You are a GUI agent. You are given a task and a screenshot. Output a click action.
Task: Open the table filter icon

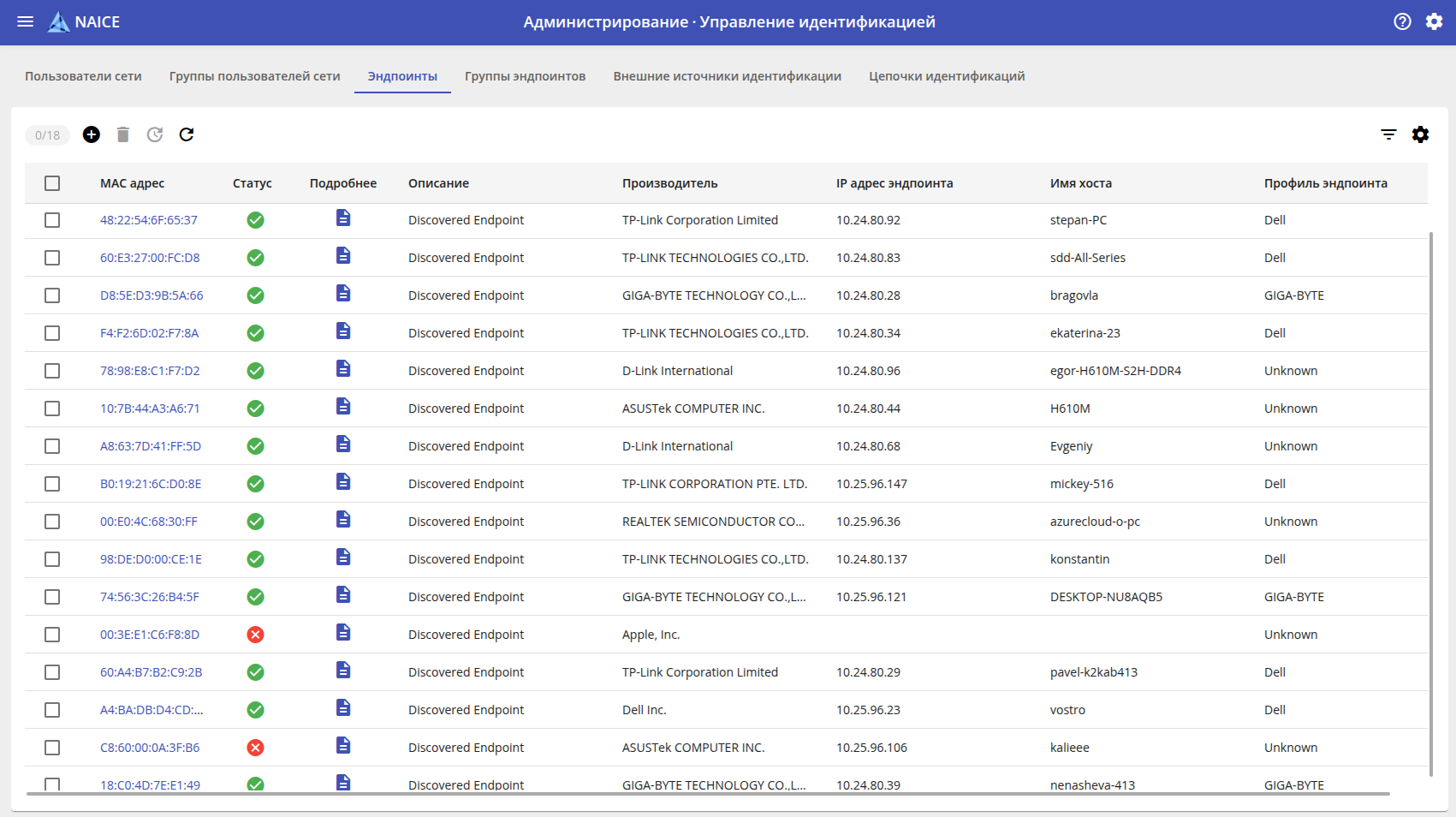pyautogui.click(x=1388, y=134)
